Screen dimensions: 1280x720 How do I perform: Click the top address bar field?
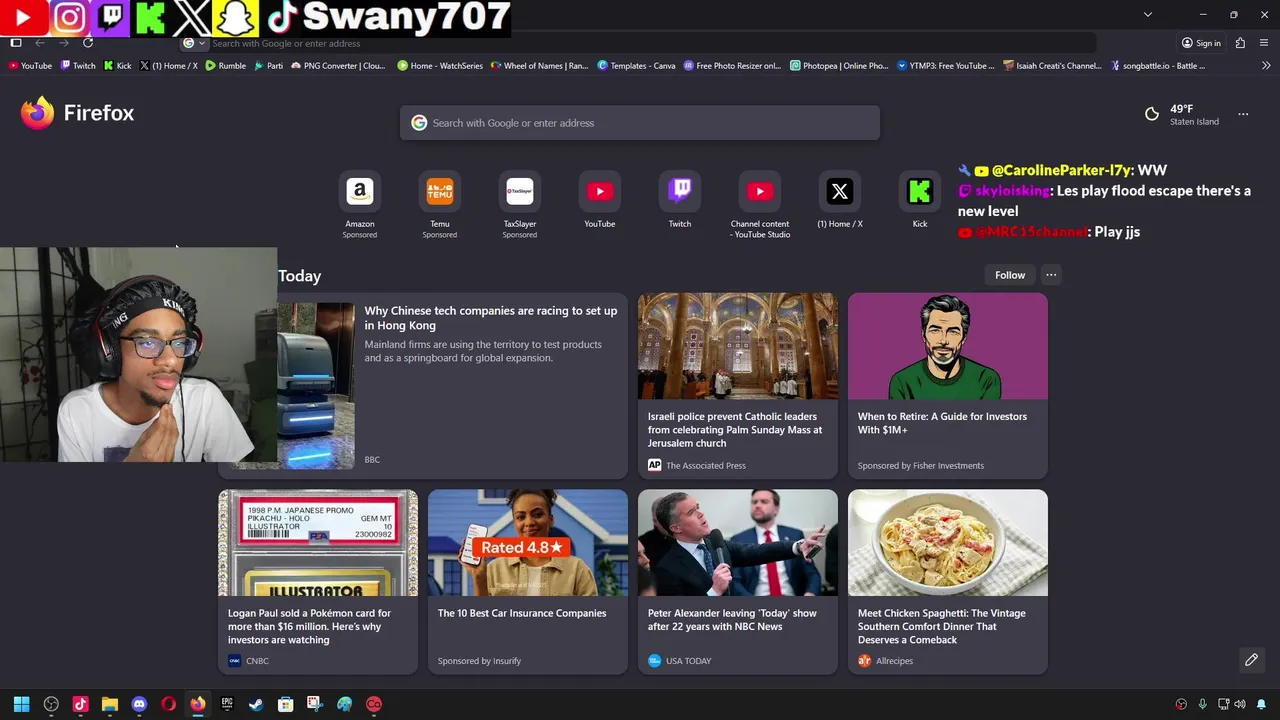tap(640, 43)
